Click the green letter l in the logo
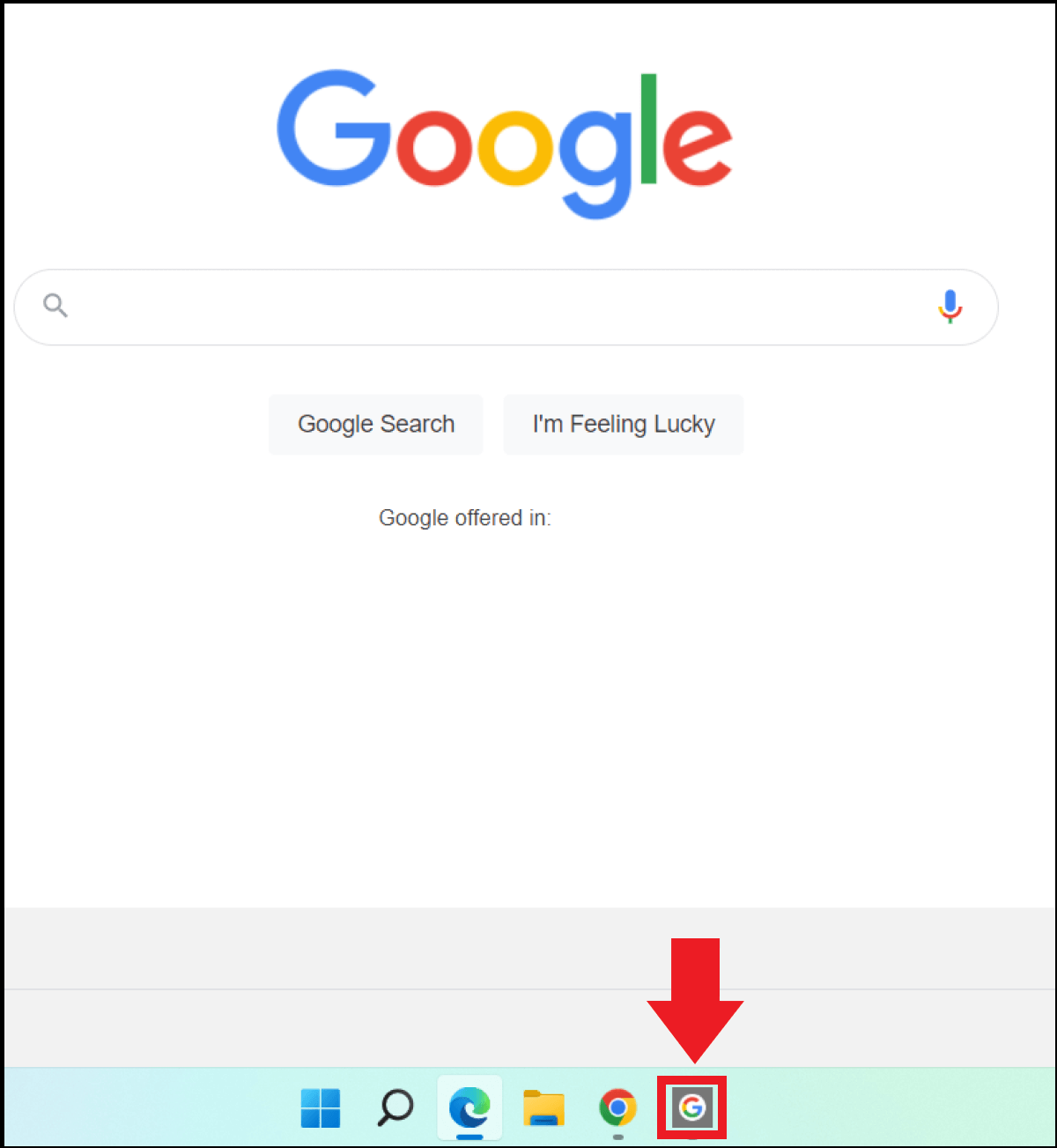The image size is (1057, 1148). (x=648, y=129)
